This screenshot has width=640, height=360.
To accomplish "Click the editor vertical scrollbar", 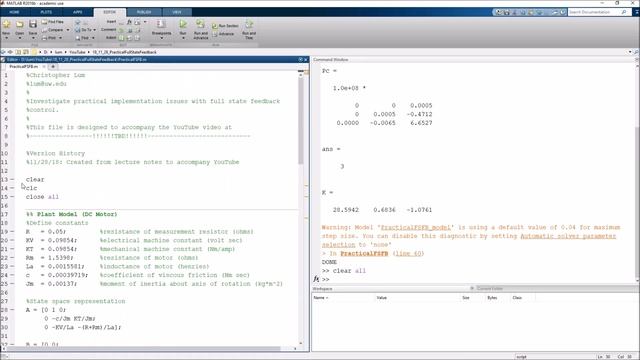I will tap(301, 122).
